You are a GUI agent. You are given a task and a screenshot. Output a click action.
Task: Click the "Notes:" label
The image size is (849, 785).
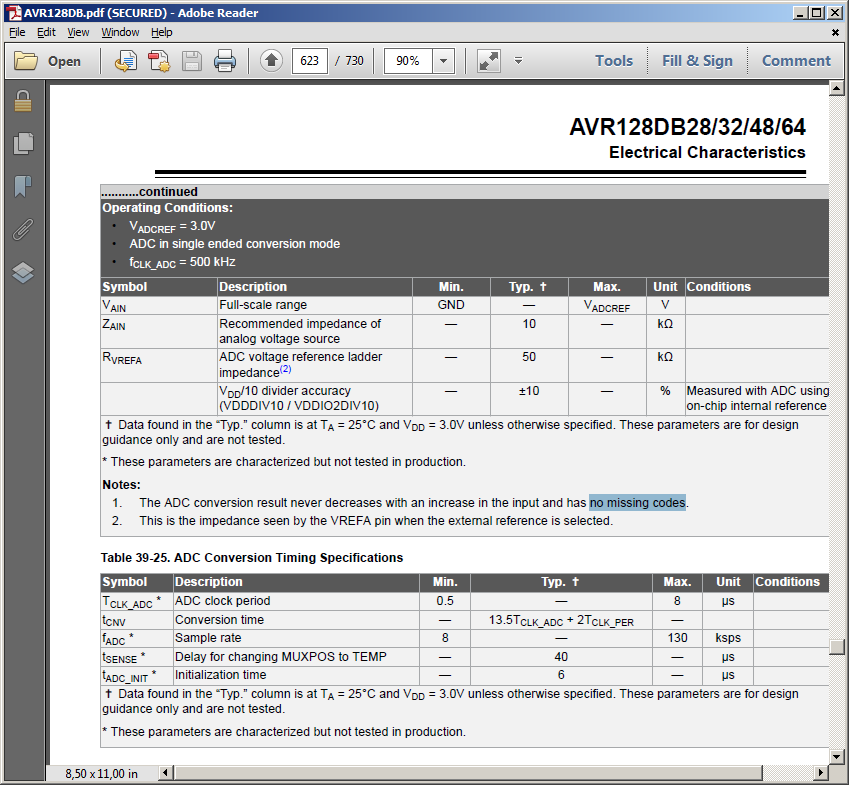[x=121, y=485]
